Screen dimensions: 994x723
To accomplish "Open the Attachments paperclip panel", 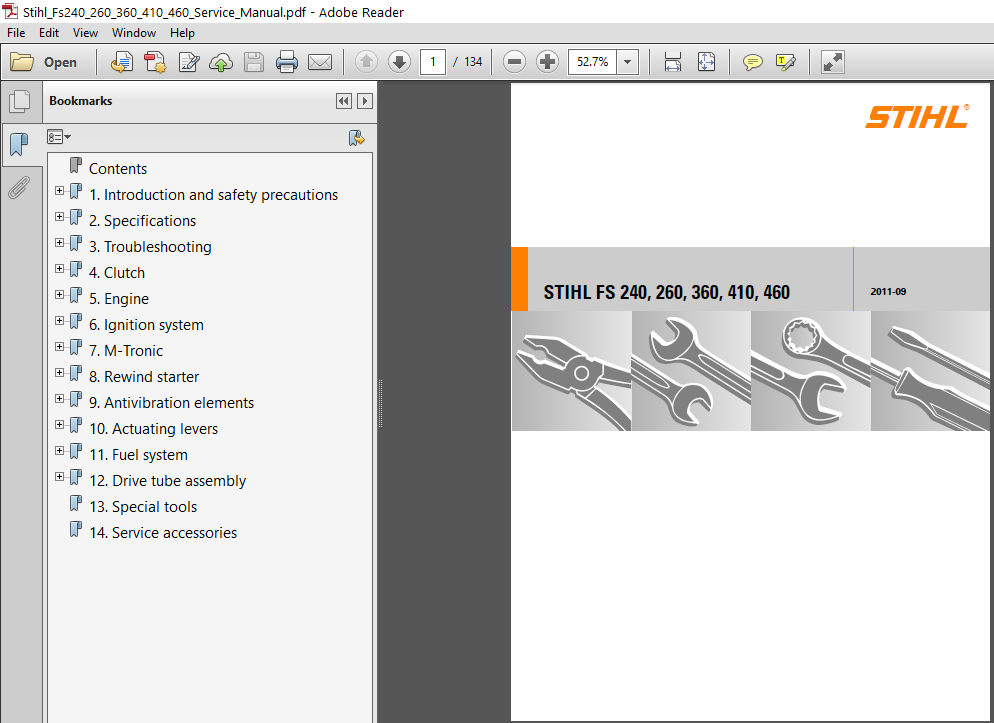I will tap(19, 188).
